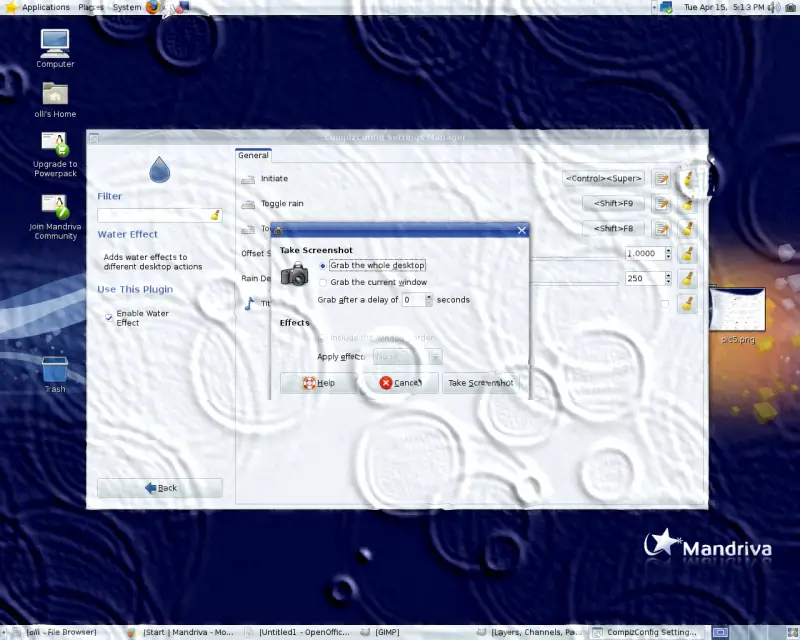Click the Help button in screenshot dialog
The height and width of the screenshot is (640, 800).
point(318,383)
